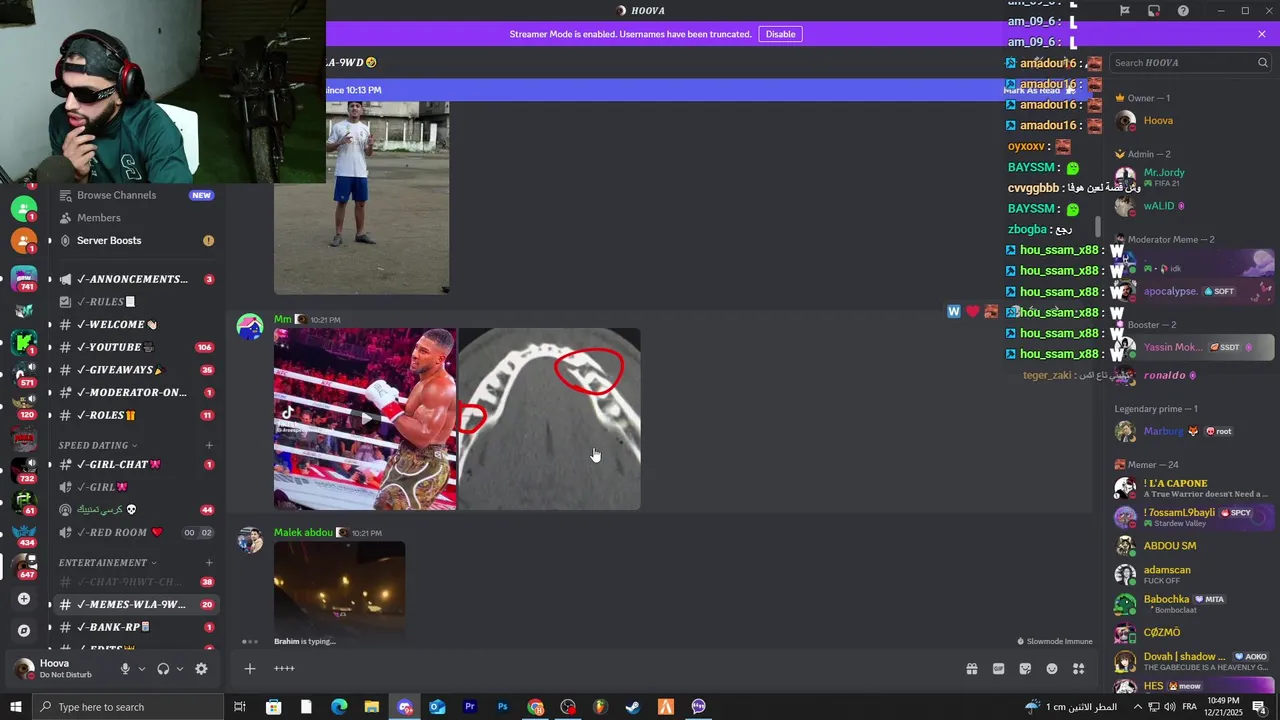Open the ANNONCEMENTS channel
The width and height of the screenshot is (1280, 720).
(x=136, y=279)
